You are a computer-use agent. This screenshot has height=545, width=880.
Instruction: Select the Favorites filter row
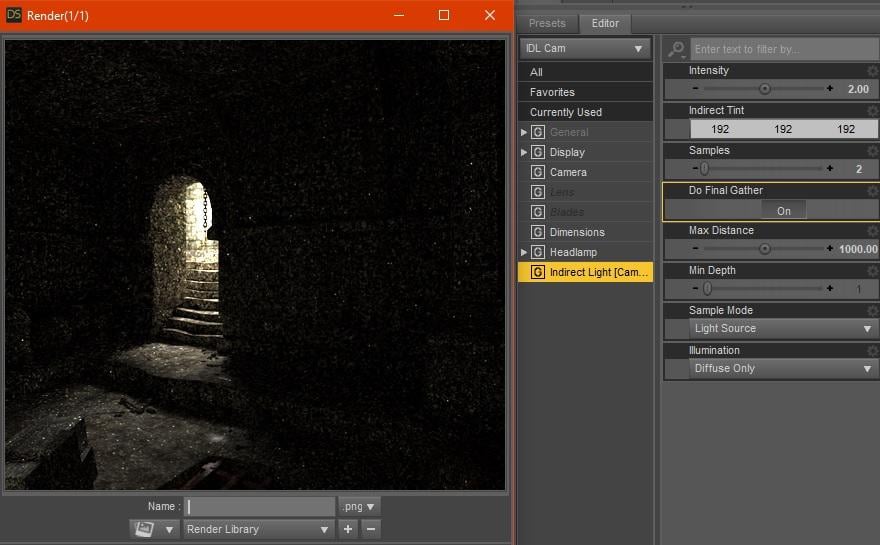tap(585, 92)
